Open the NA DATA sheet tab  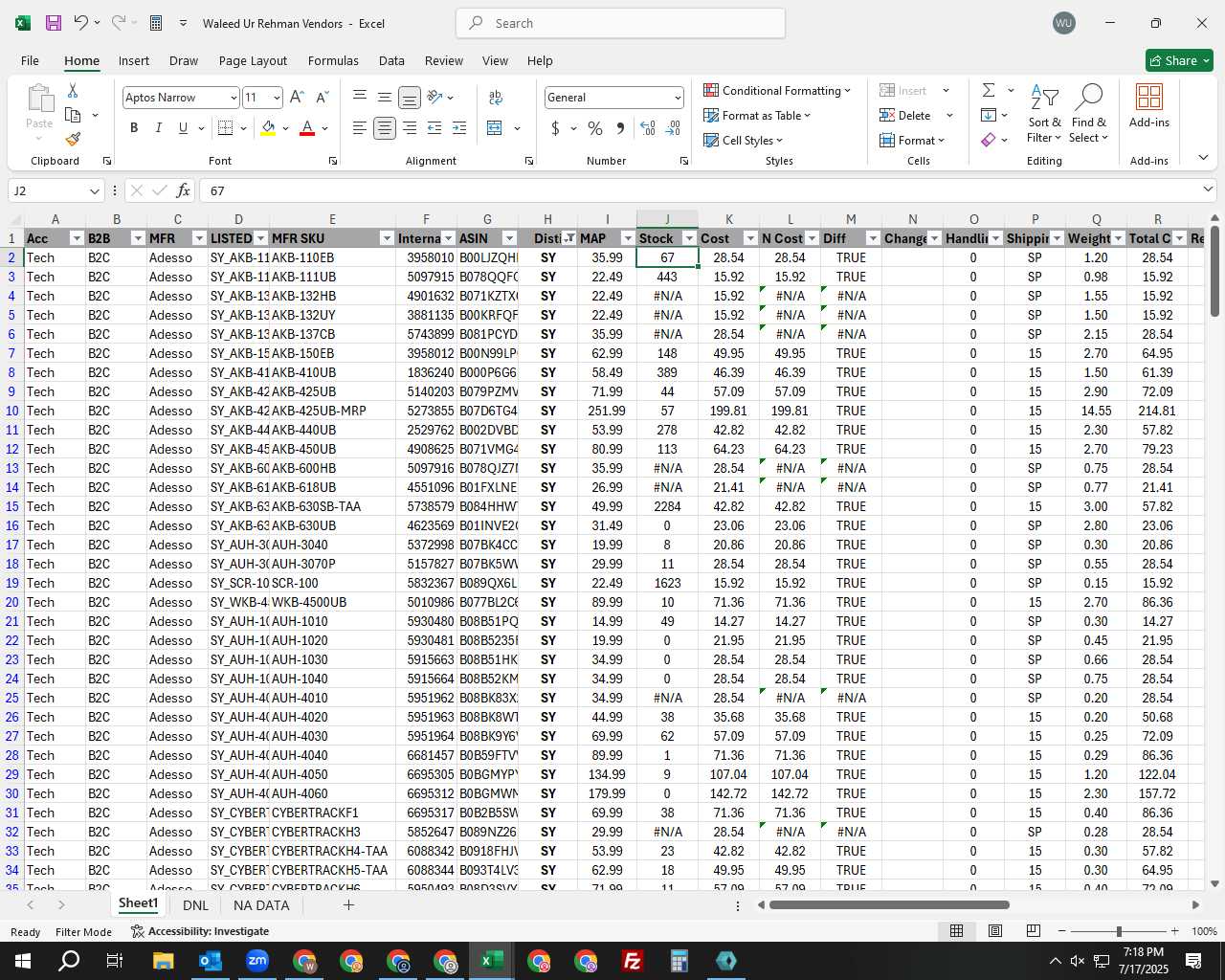[261, 904]
